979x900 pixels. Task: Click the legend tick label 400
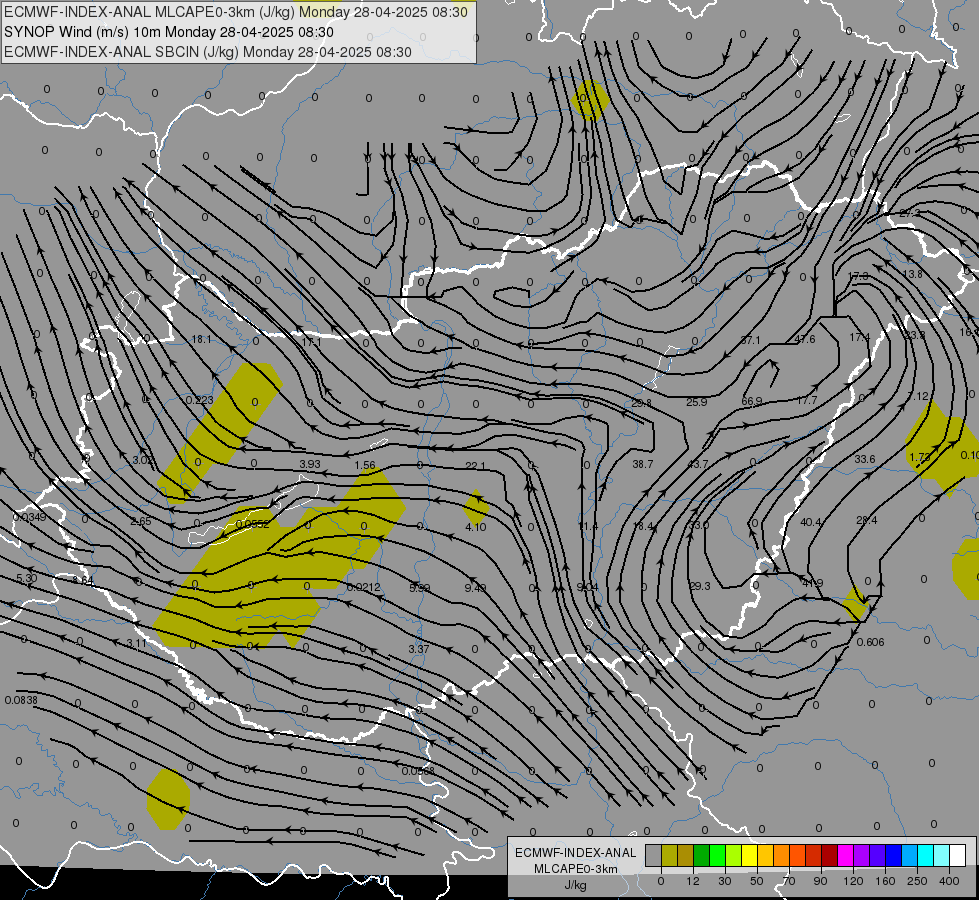click(949, 881)
